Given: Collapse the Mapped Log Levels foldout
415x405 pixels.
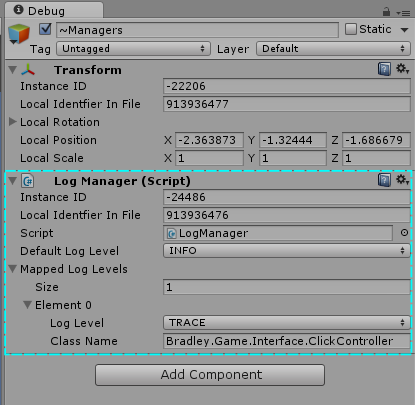Looking at the screenshot, I should pos(13,269).
